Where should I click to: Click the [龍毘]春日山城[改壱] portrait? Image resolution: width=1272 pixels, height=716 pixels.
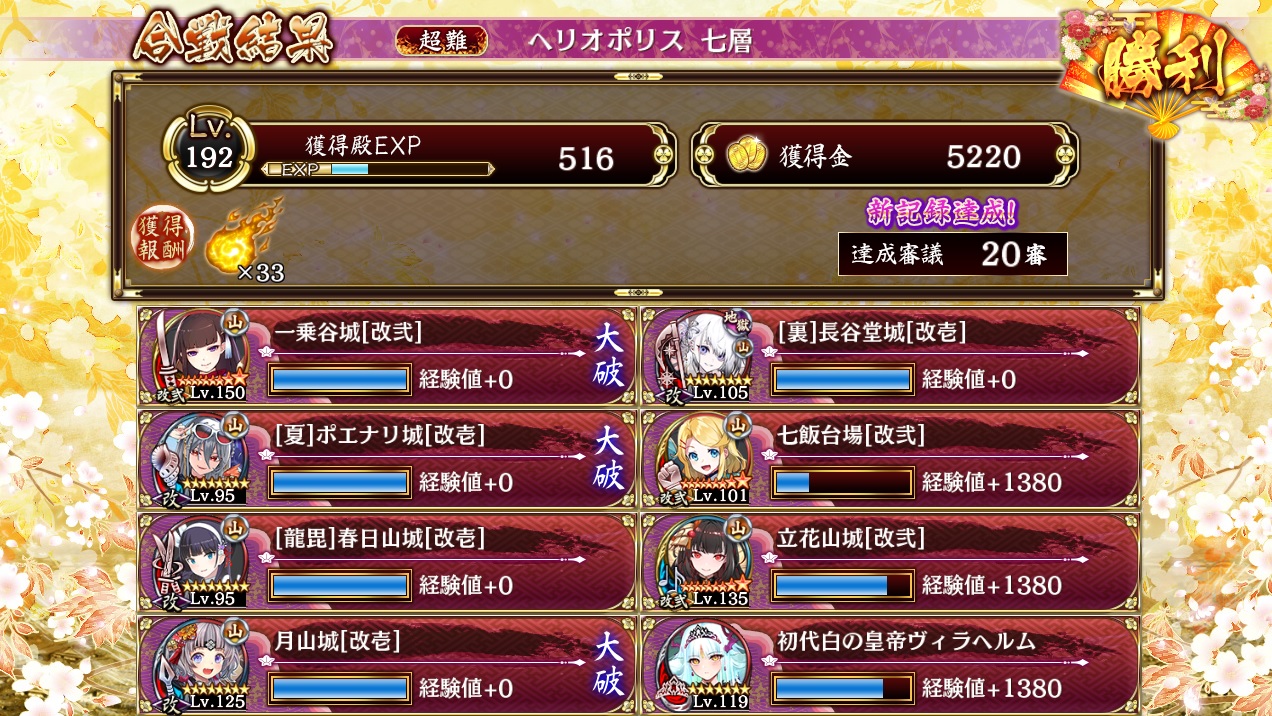pyautogui.click(x=201, y=562)
